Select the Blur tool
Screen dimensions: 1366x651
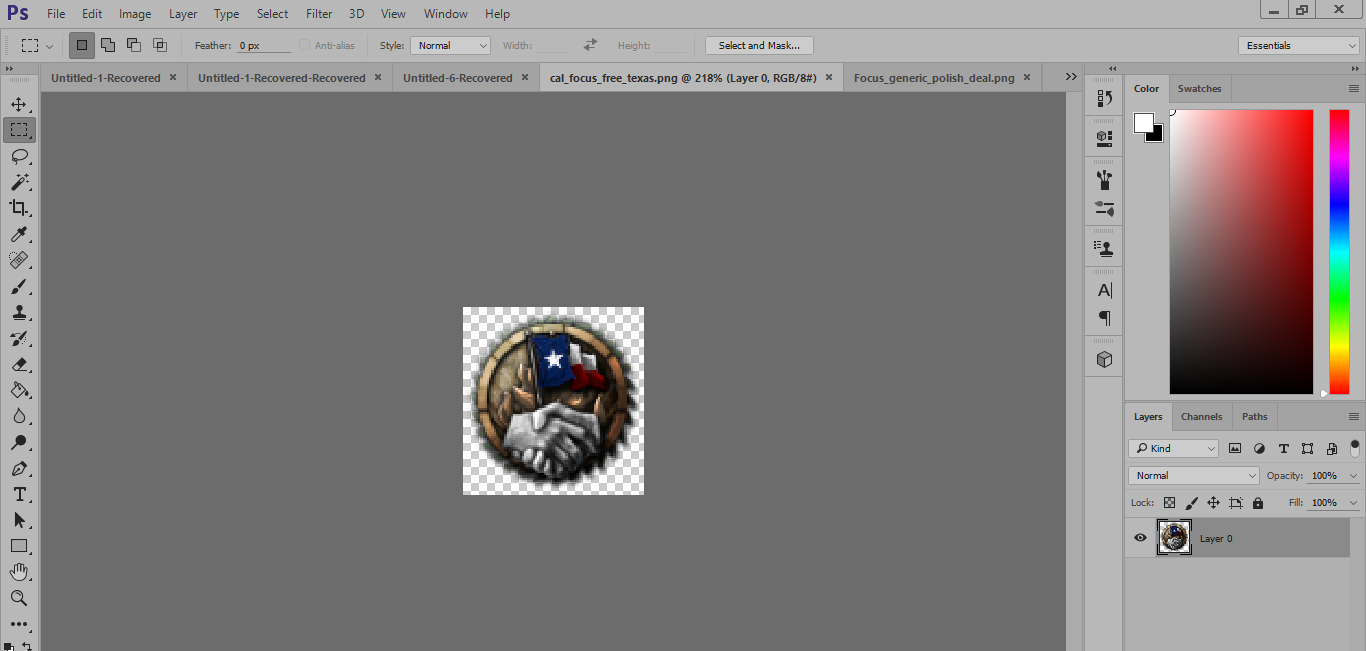click(x=19, y=416)
